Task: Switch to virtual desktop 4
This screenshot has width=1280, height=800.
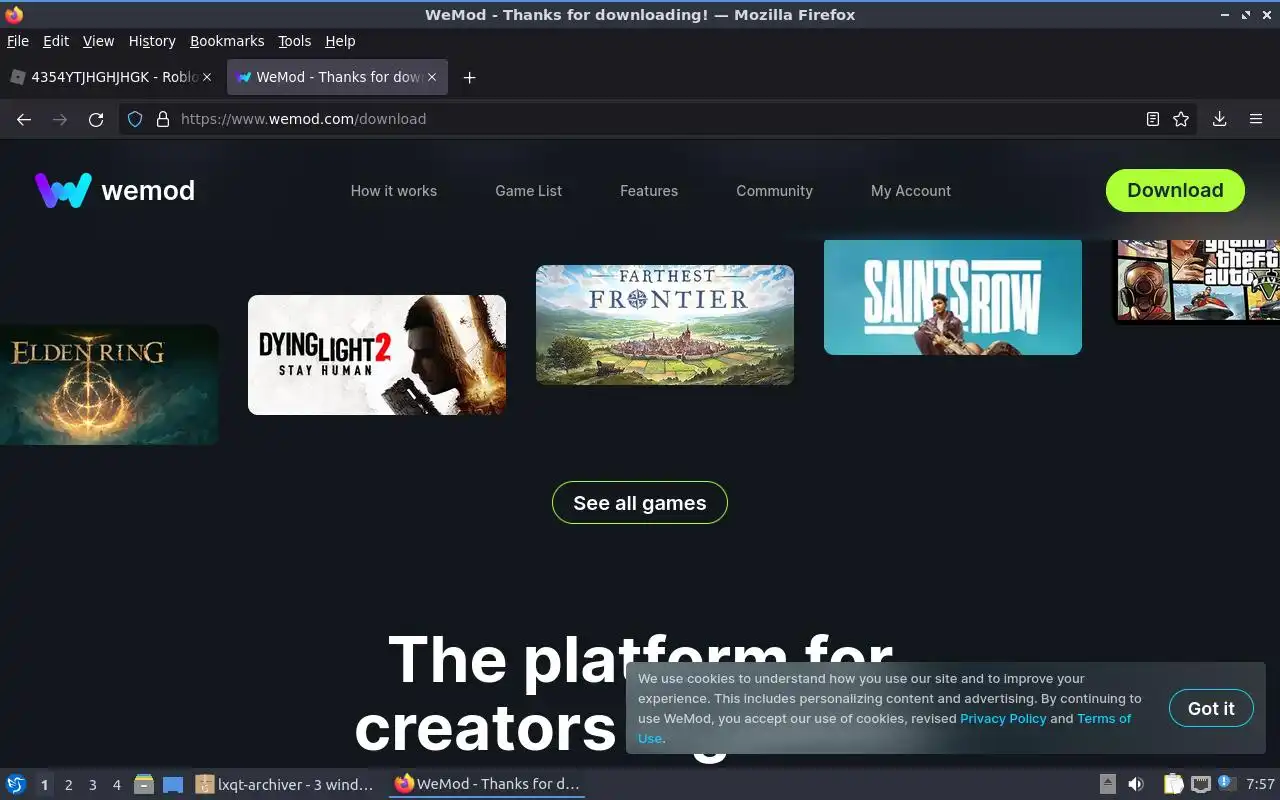Action: [117, 785]
